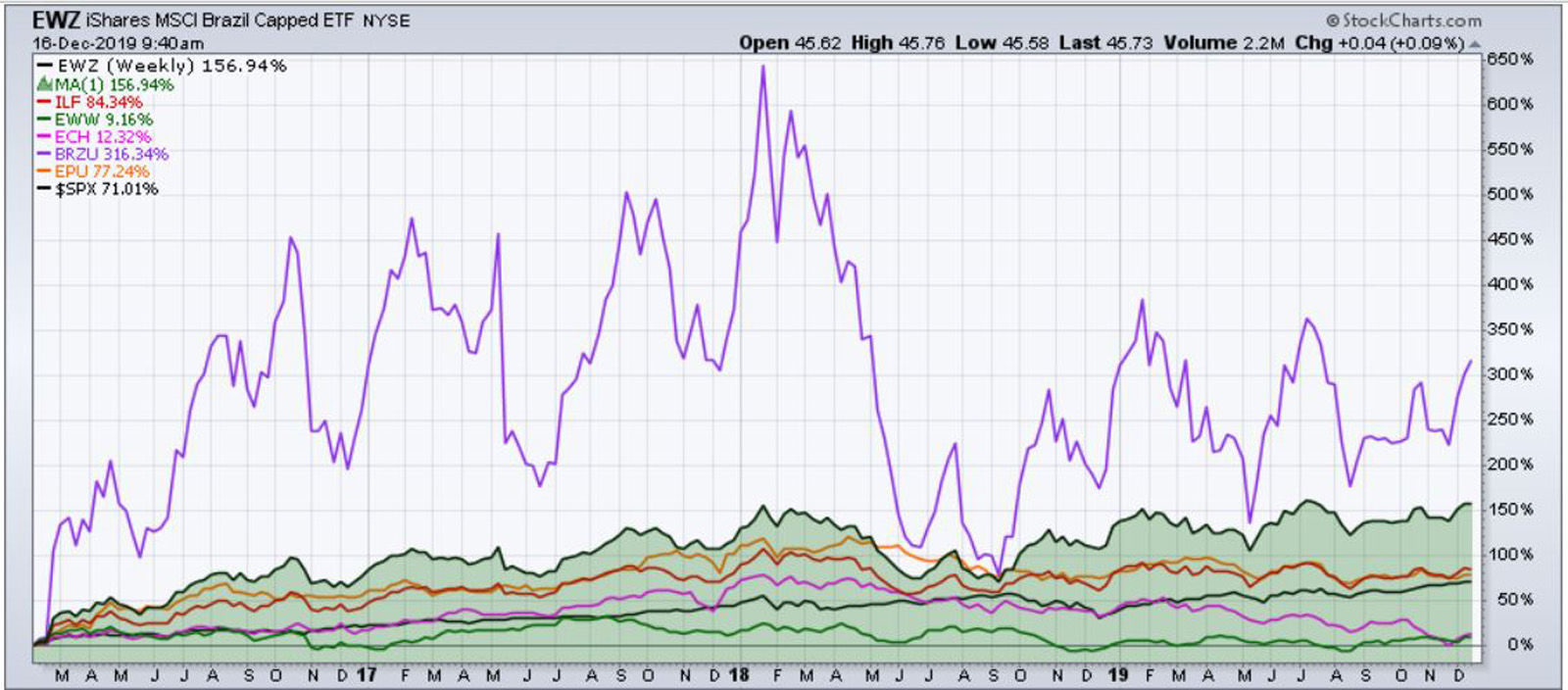1568x690 pixels.
Task: Click the 0% label on the y-axis
Action: (1520, 645)
